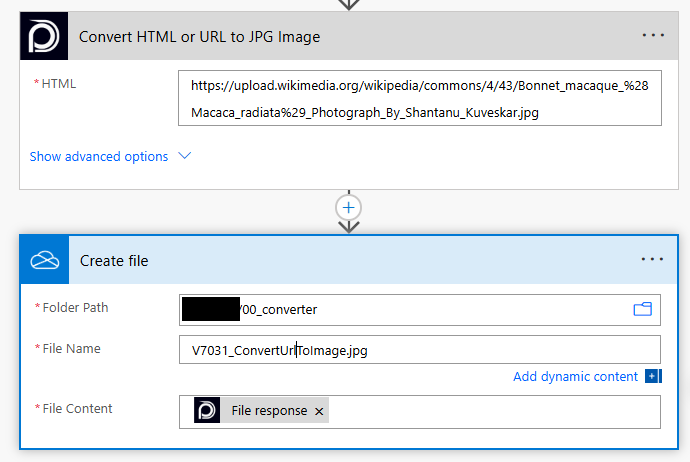Click the PDF4me icon inside File response token
690x462 pixels.
point(207,411)
